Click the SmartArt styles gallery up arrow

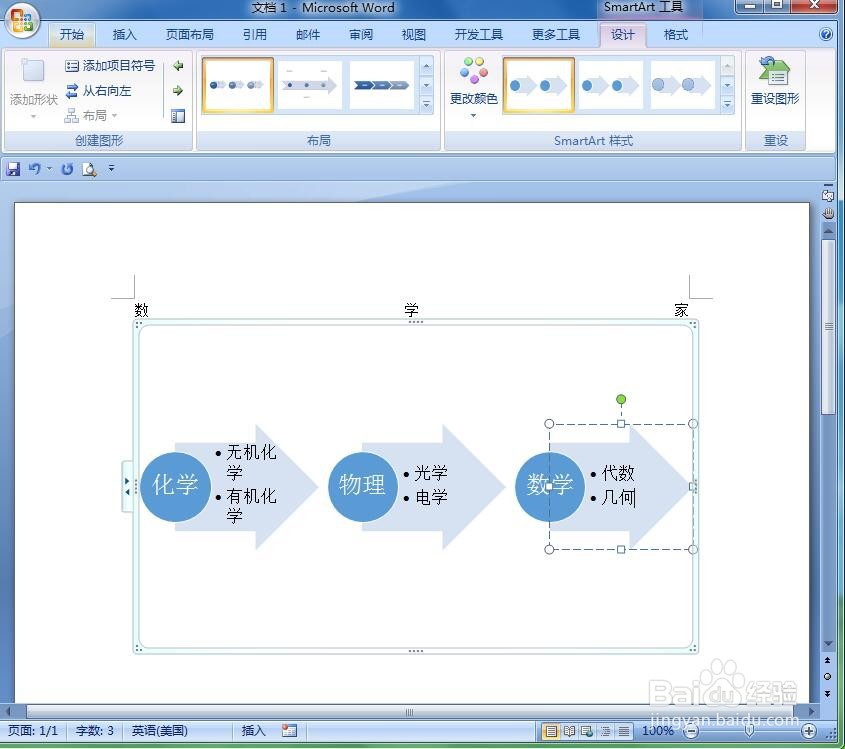click(727, 66)
